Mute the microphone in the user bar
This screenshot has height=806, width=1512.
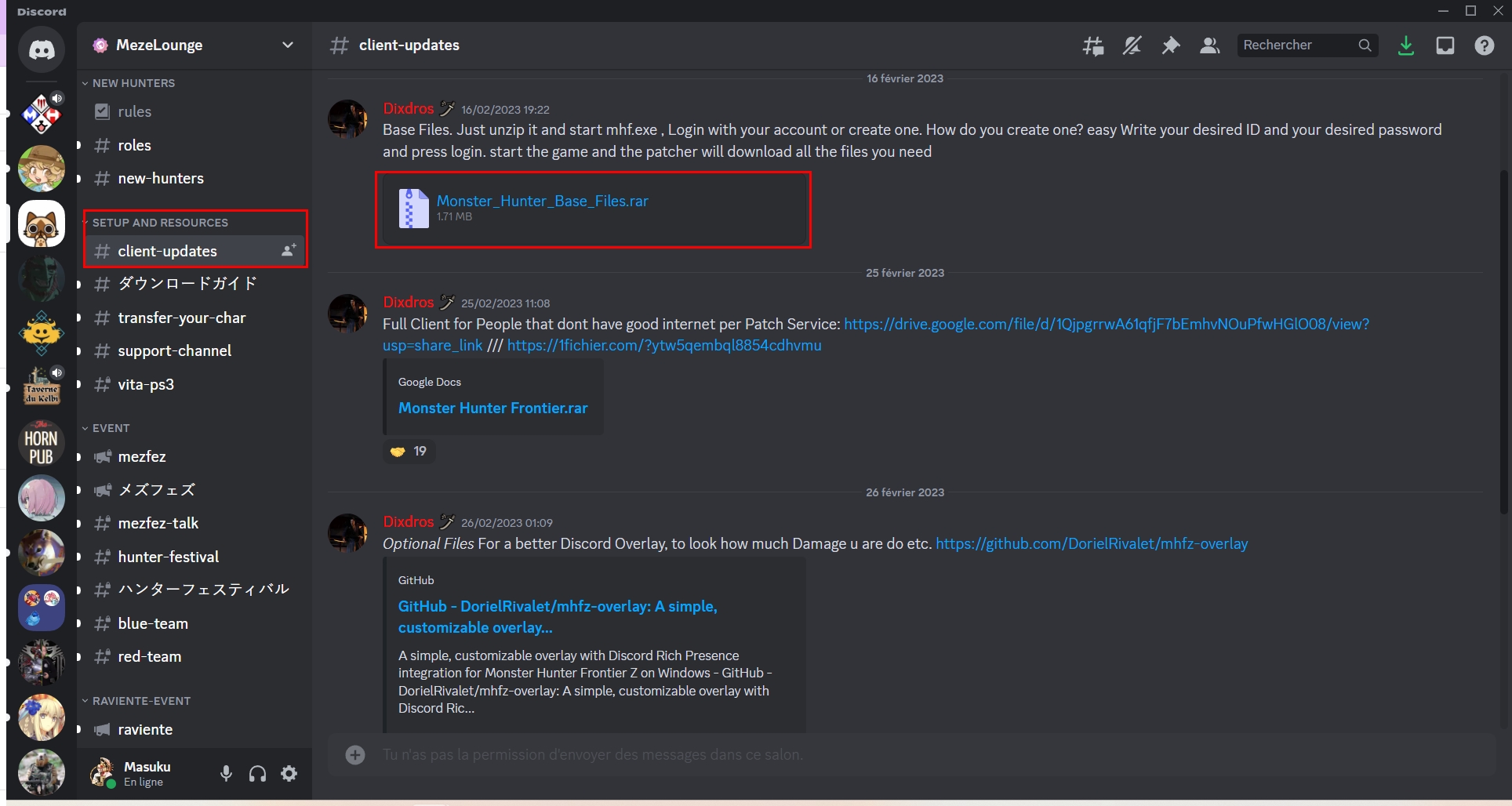[226, 773]
